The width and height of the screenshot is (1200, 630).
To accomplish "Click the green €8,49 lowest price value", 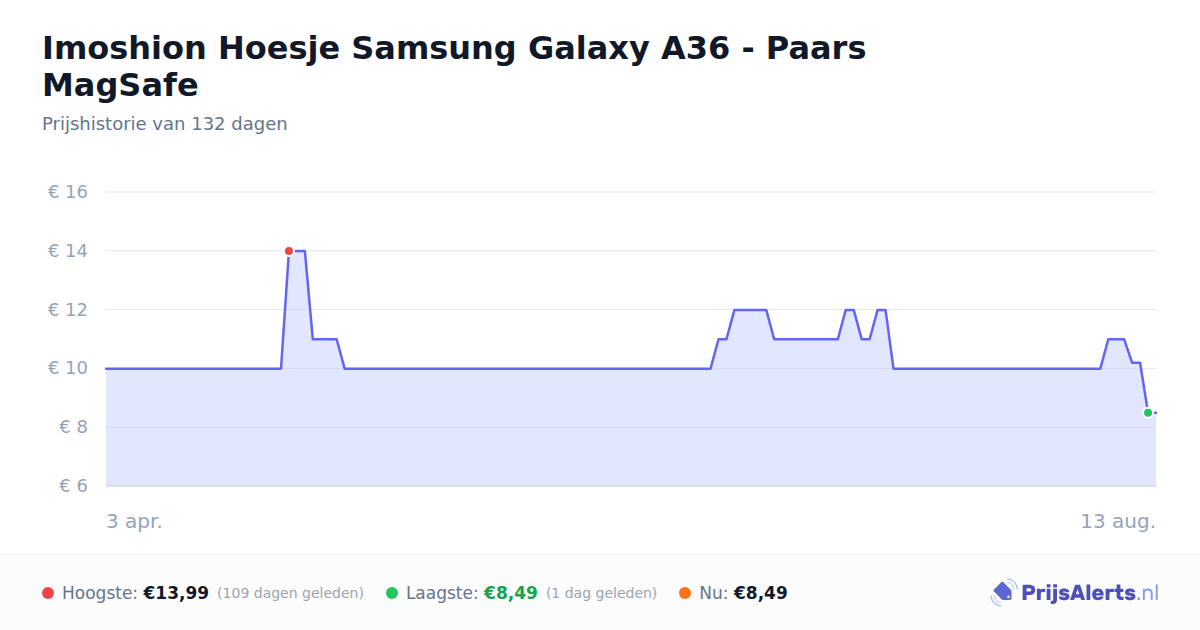I will tap(511, 593).
